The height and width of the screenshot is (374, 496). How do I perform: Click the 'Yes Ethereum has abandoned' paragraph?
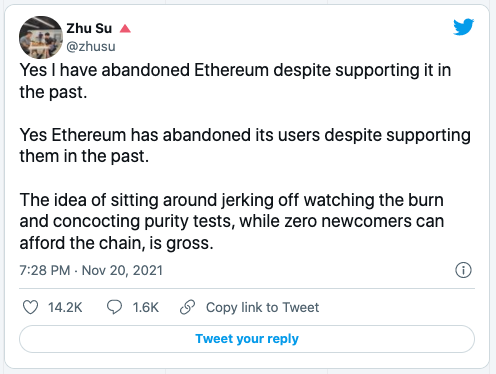point(245,146)
